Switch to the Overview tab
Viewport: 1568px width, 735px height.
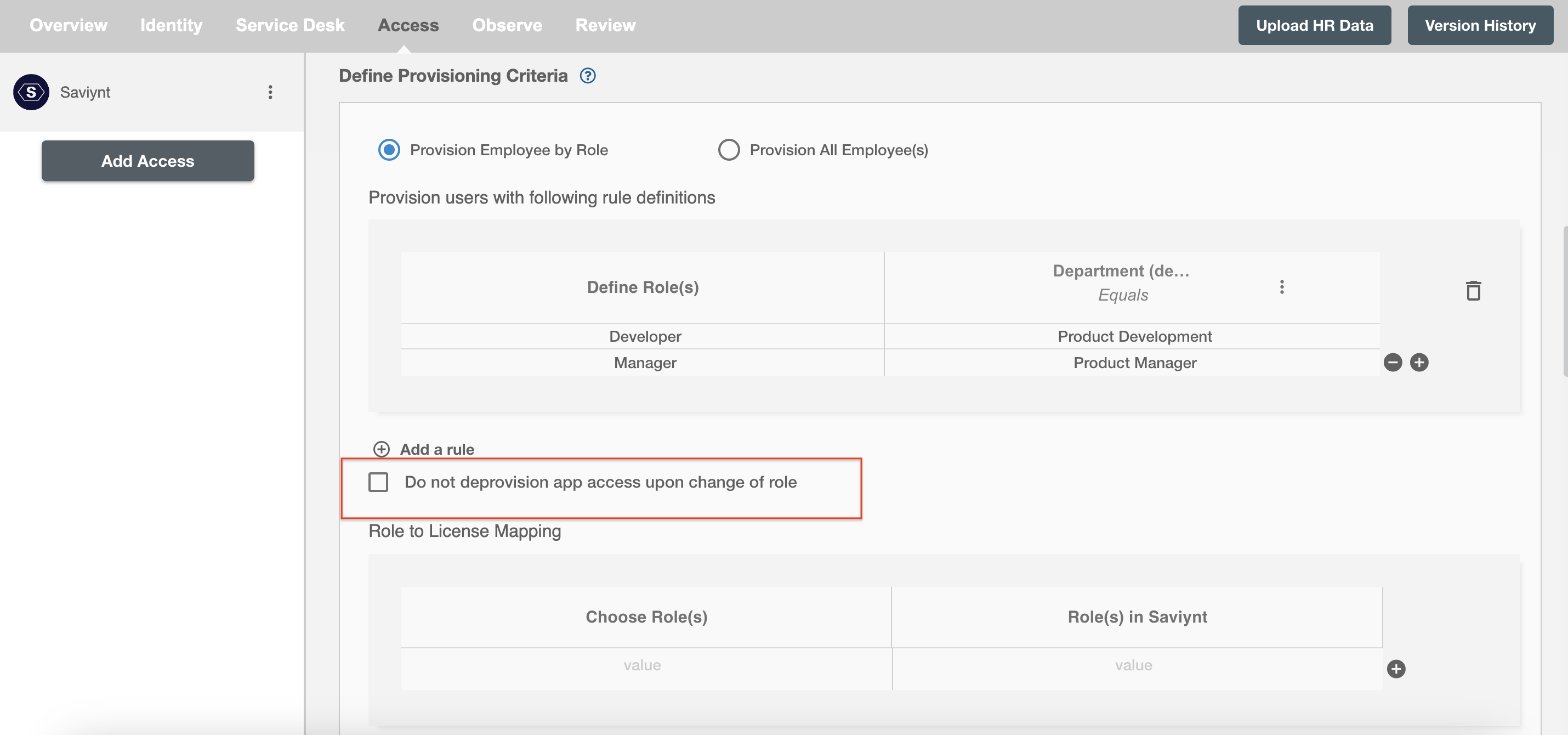tap(67, 25)
